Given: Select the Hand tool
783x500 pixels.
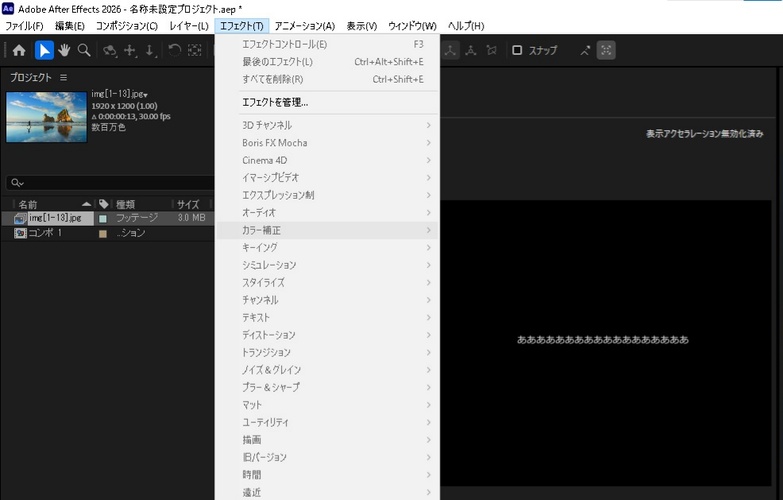Looking at the screenshot, I should pos(64,50).
